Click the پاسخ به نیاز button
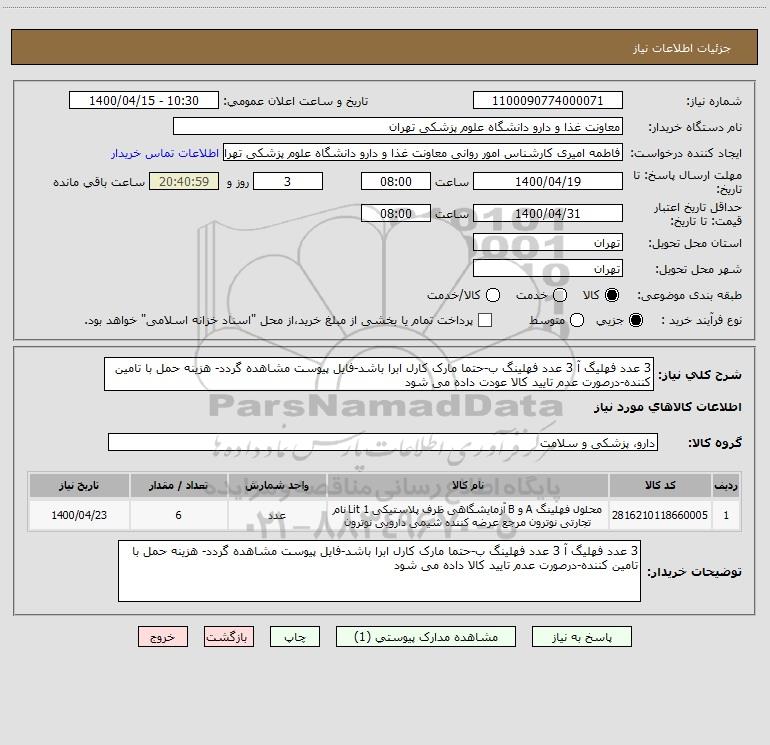Screen dimensions: 770x745 click(x=582, y=637)
